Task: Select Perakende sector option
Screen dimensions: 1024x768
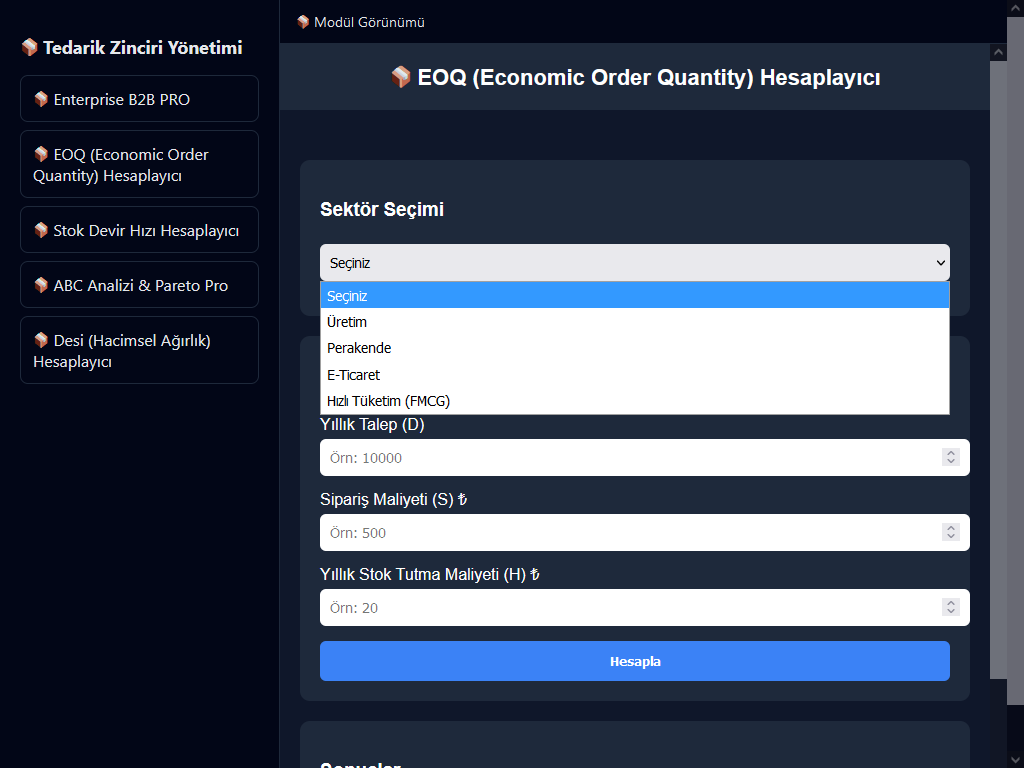Action: click(x=634, y=348)
